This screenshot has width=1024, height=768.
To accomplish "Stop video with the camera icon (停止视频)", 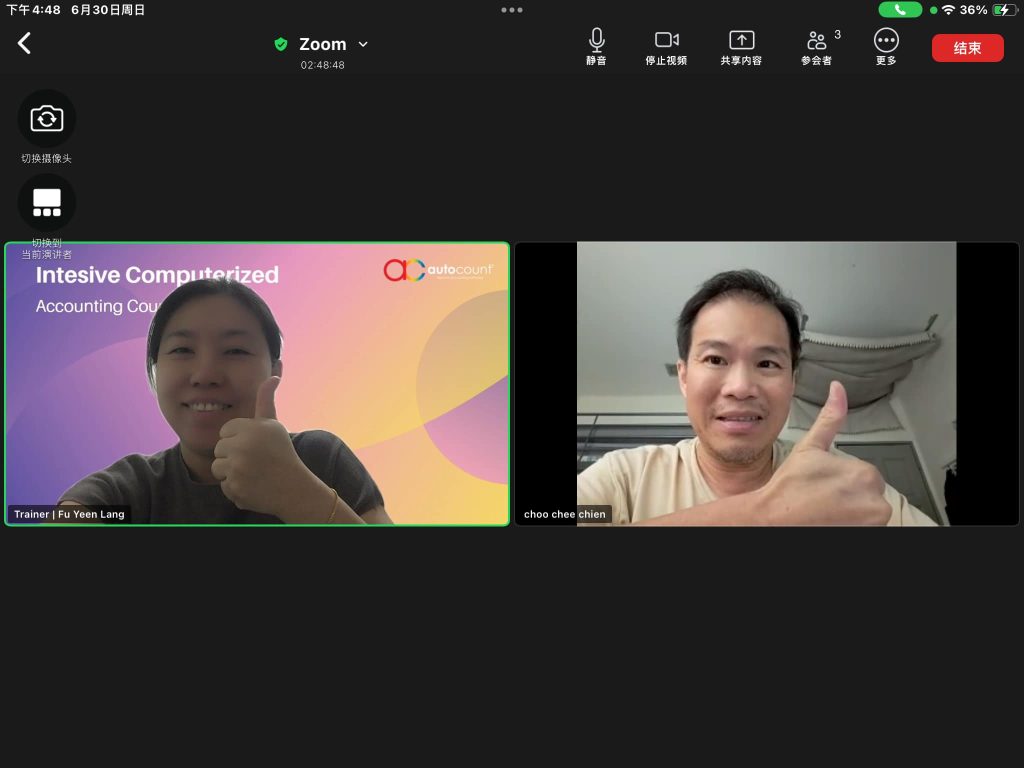I will [666, 47].
